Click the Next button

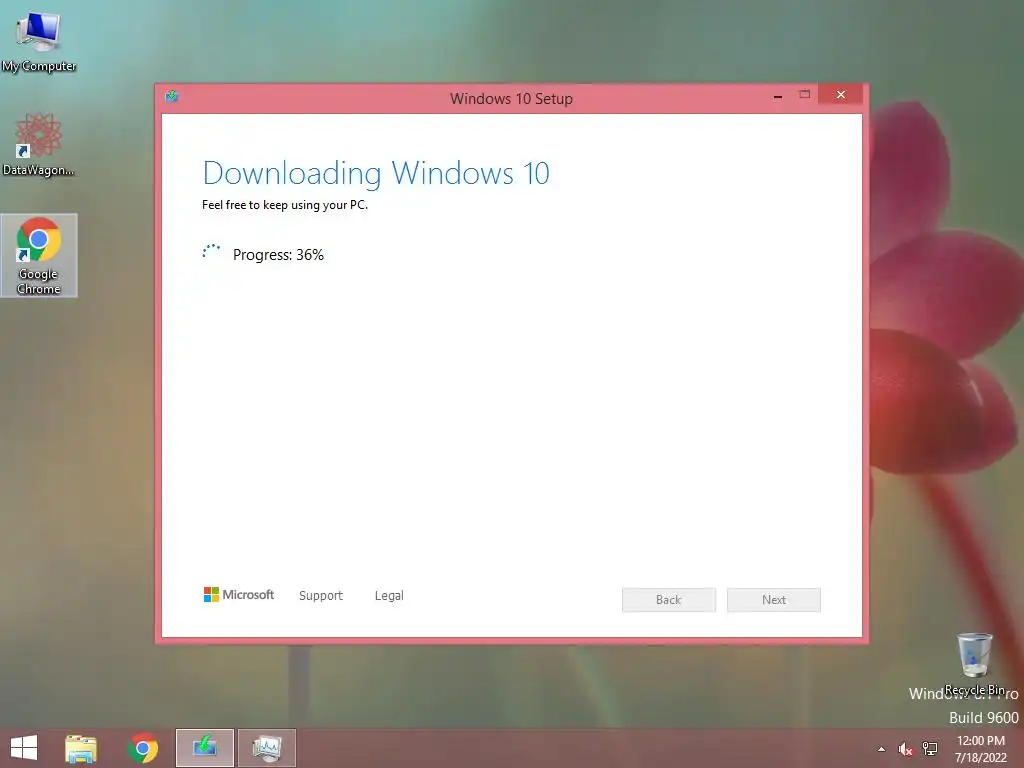(x=774, y=600)
